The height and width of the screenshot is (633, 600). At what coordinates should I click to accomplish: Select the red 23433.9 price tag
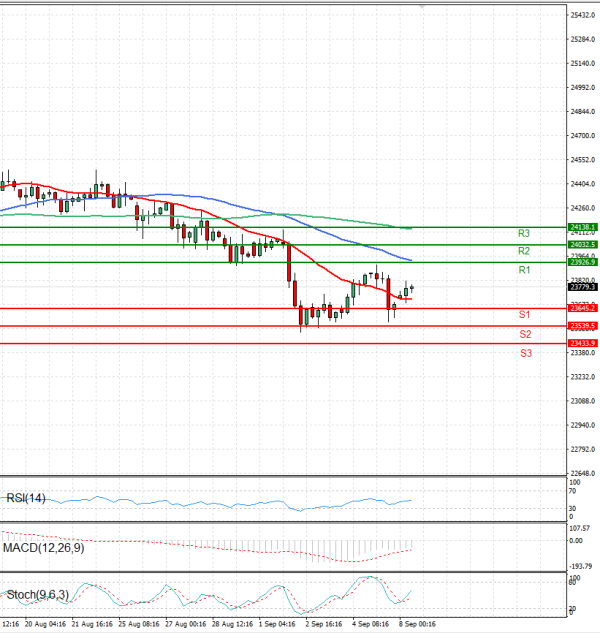point(583,343)
